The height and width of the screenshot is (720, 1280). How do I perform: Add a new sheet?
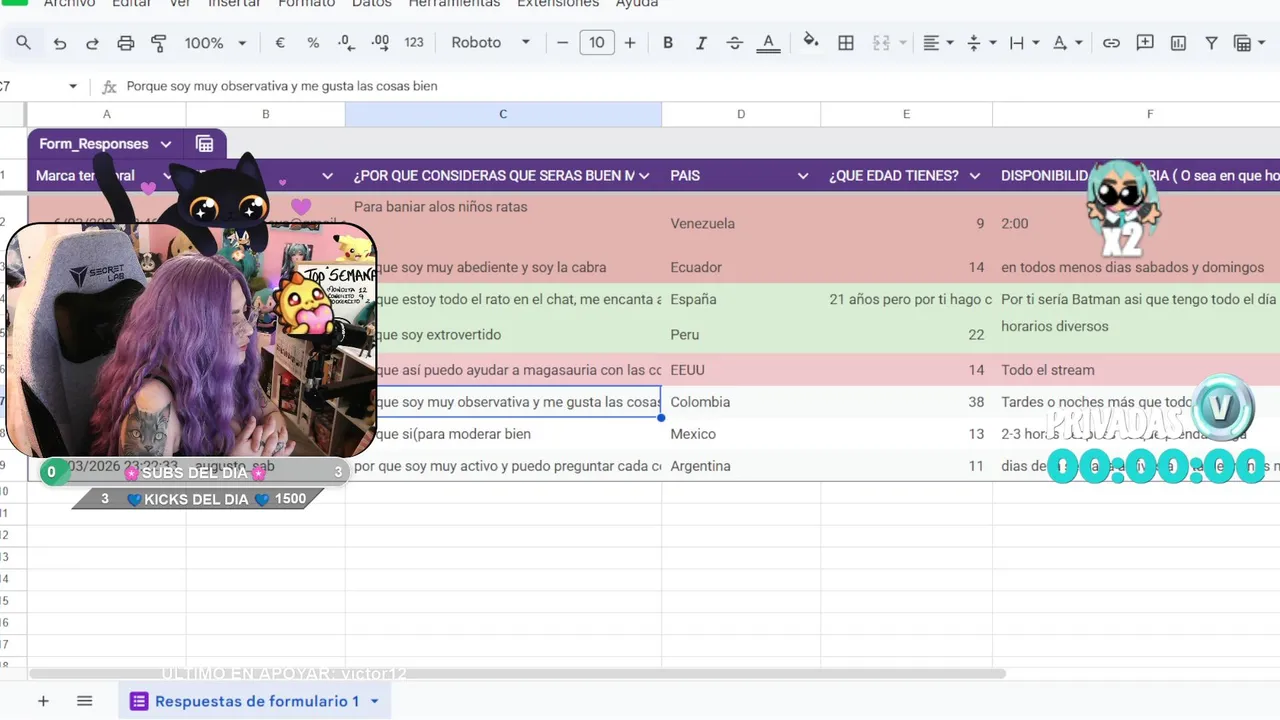tap(43, 701)
